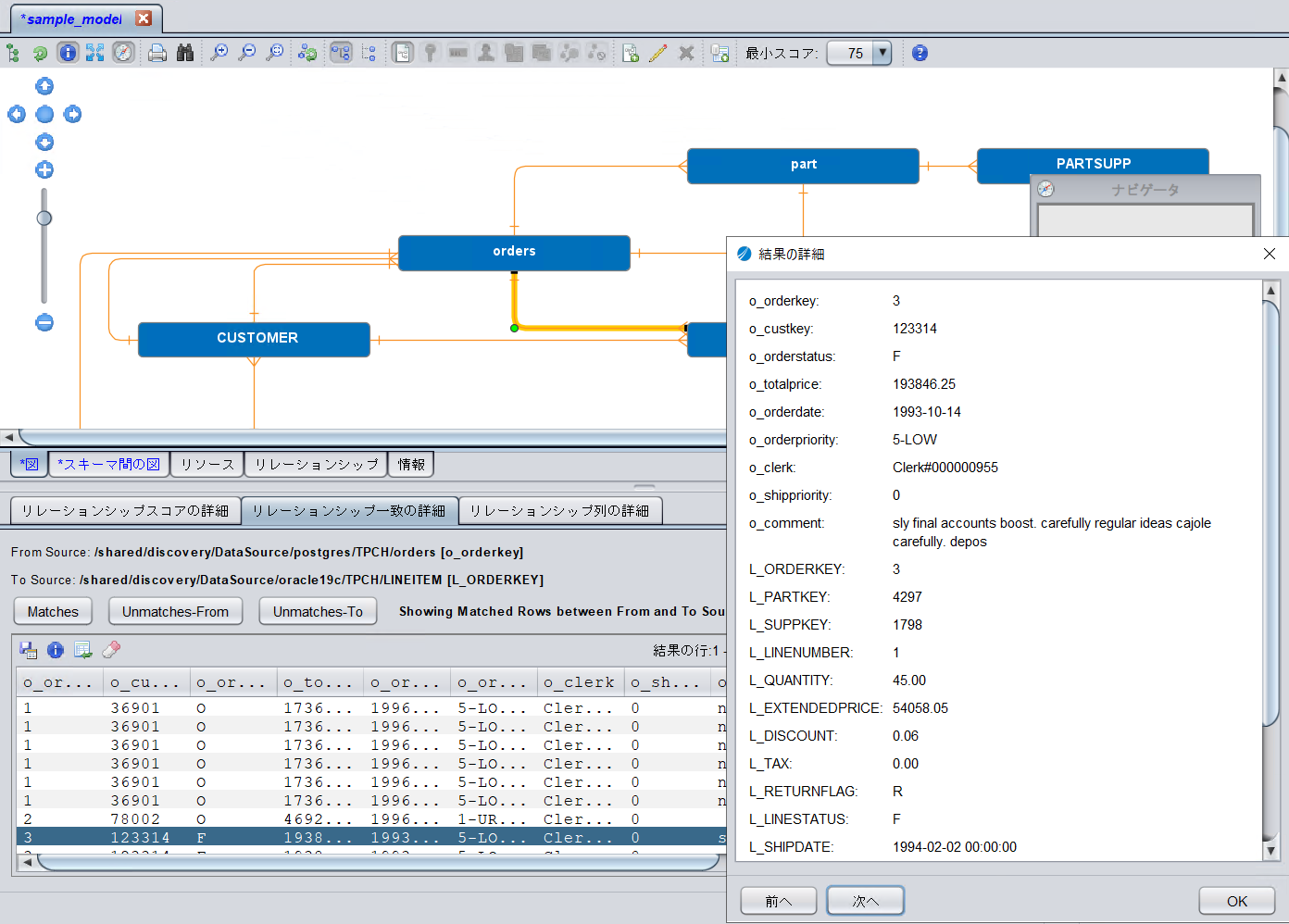Click the green refresh icon in toolbar
This screenshot has width=1289, height=924.
[x=40, y=53]
